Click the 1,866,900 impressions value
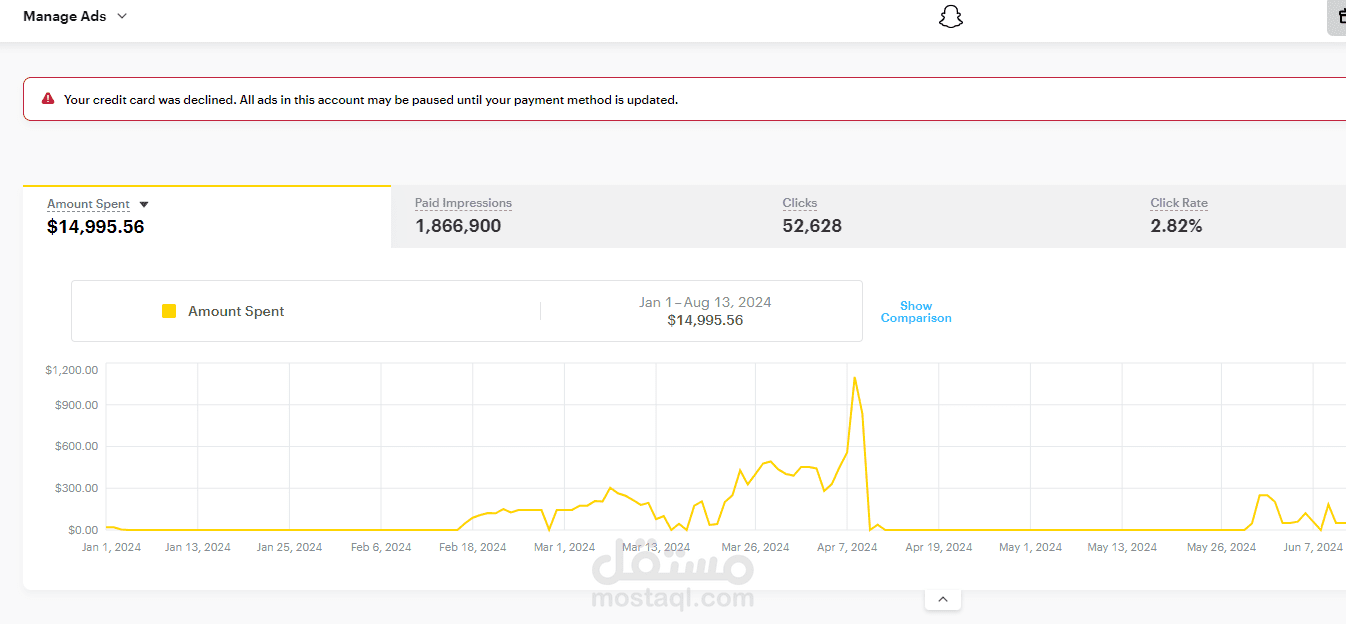This screenshot has height=624, width=1346. pyautogui.click(x=458, y=226)
